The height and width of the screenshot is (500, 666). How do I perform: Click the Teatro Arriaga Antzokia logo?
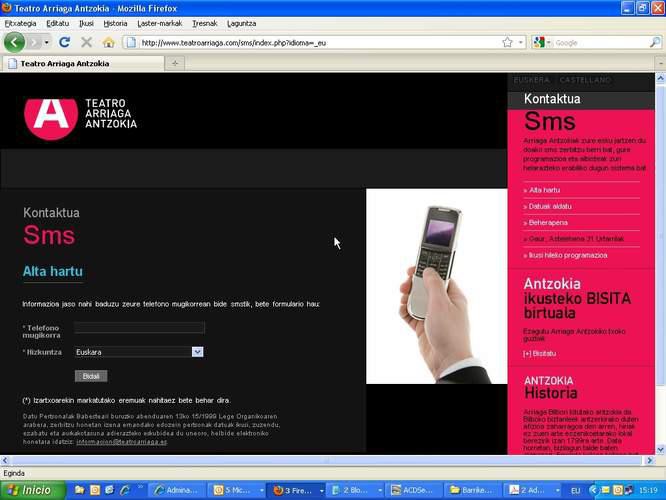click(80, 119)
